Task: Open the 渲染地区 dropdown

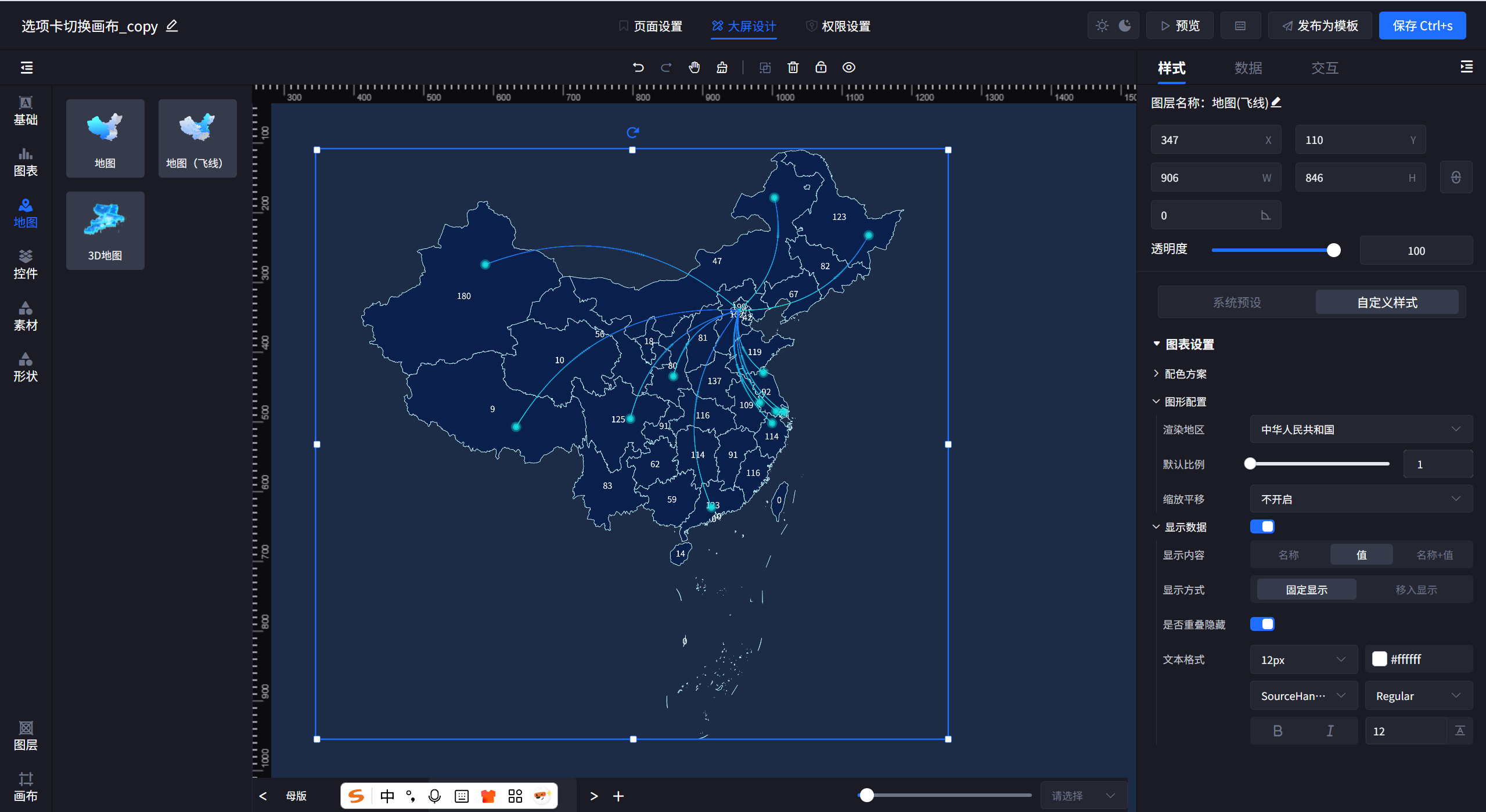Action: coord(1361,430)
